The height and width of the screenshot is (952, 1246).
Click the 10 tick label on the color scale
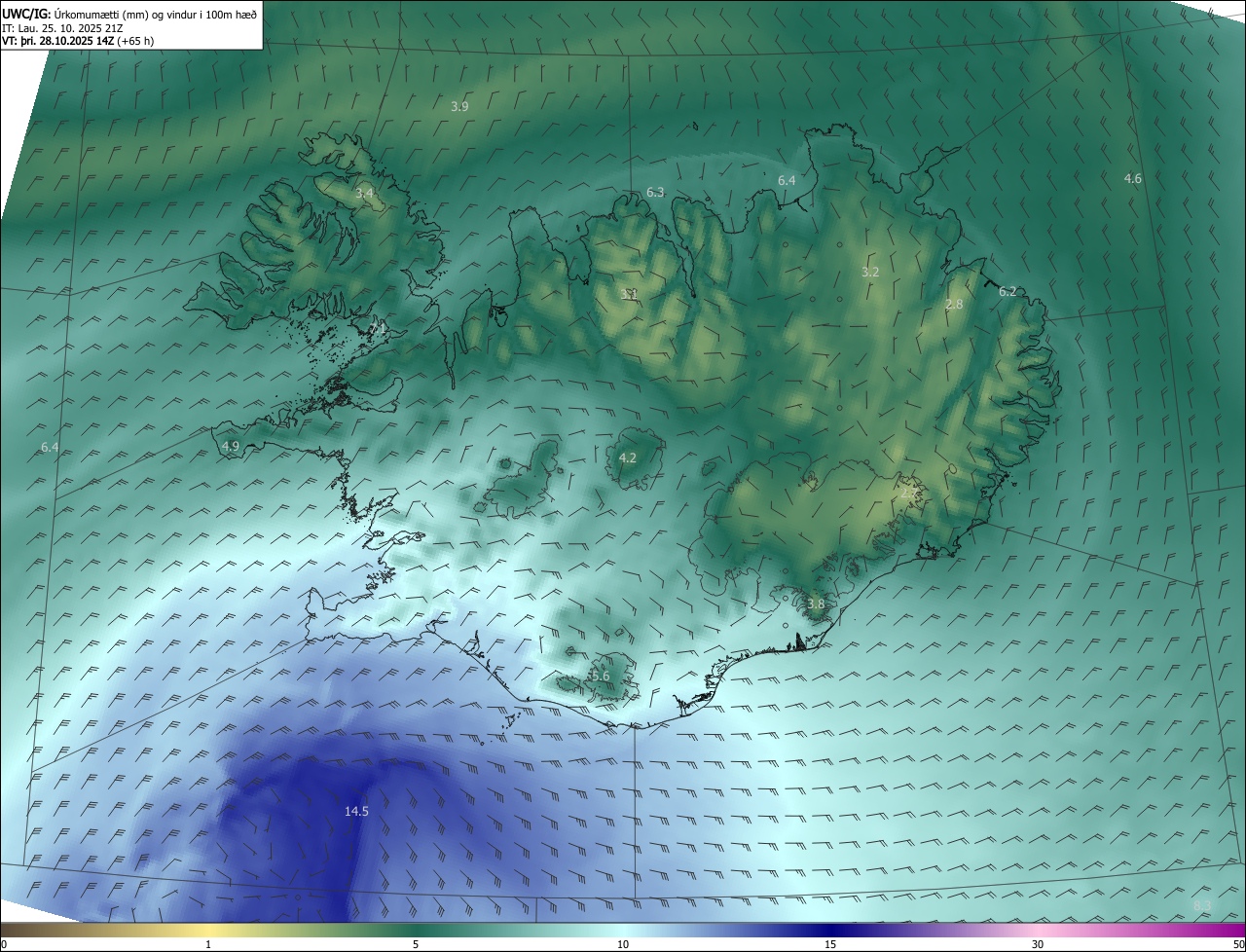click(623, 944)
